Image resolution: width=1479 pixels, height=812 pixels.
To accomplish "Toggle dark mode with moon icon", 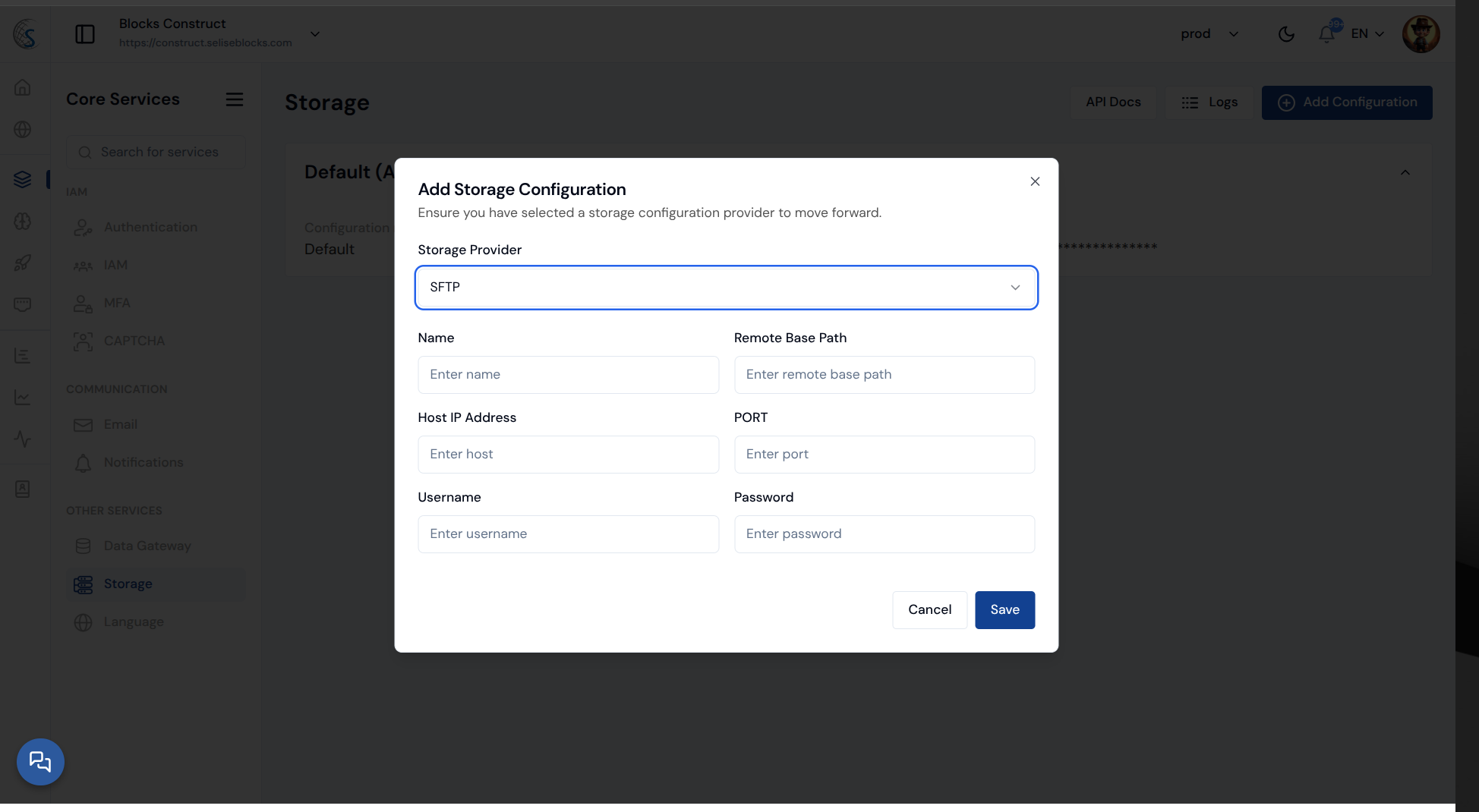I will tap(1286, 34).
